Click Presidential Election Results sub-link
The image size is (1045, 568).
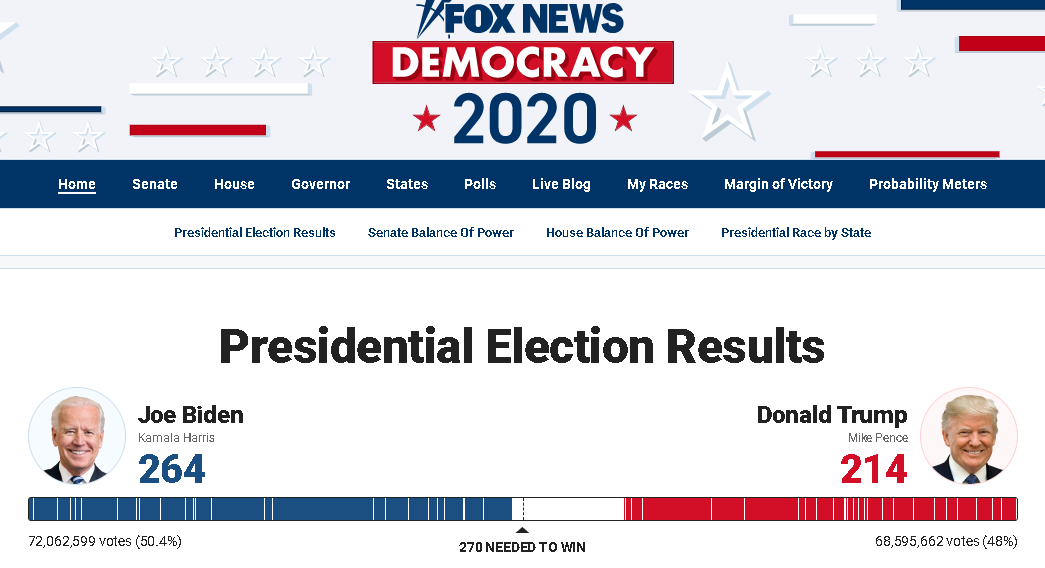(x=255, y=233)
